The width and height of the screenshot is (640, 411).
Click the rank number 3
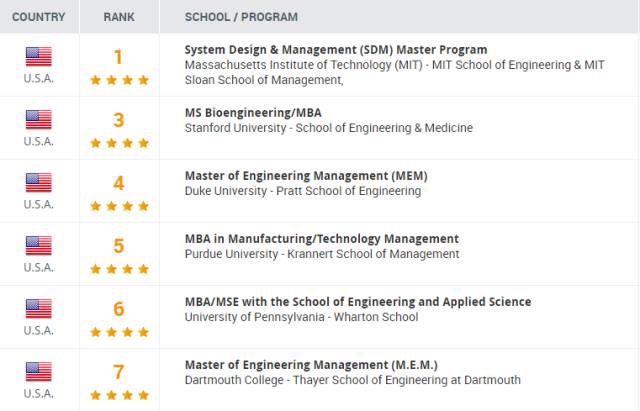click(x=119, y=120)
